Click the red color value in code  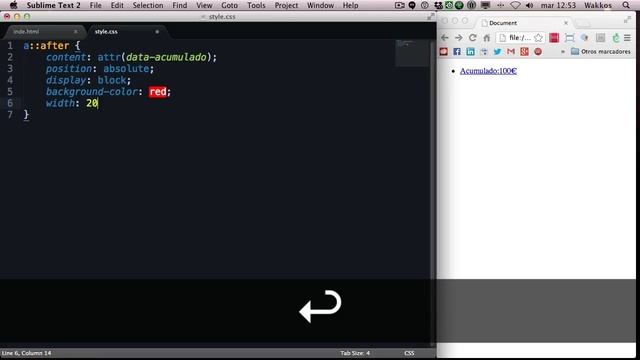[158, 92]
